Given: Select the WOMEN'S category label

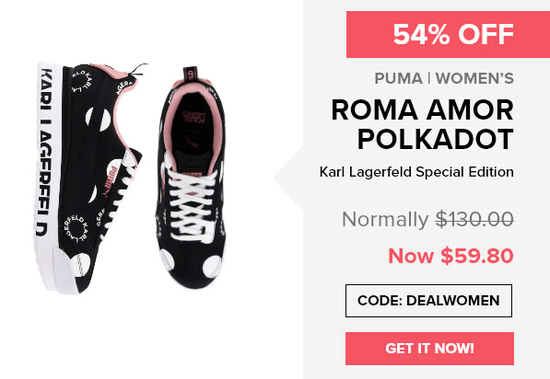Looking at the screenshot, I should point(475,78).
